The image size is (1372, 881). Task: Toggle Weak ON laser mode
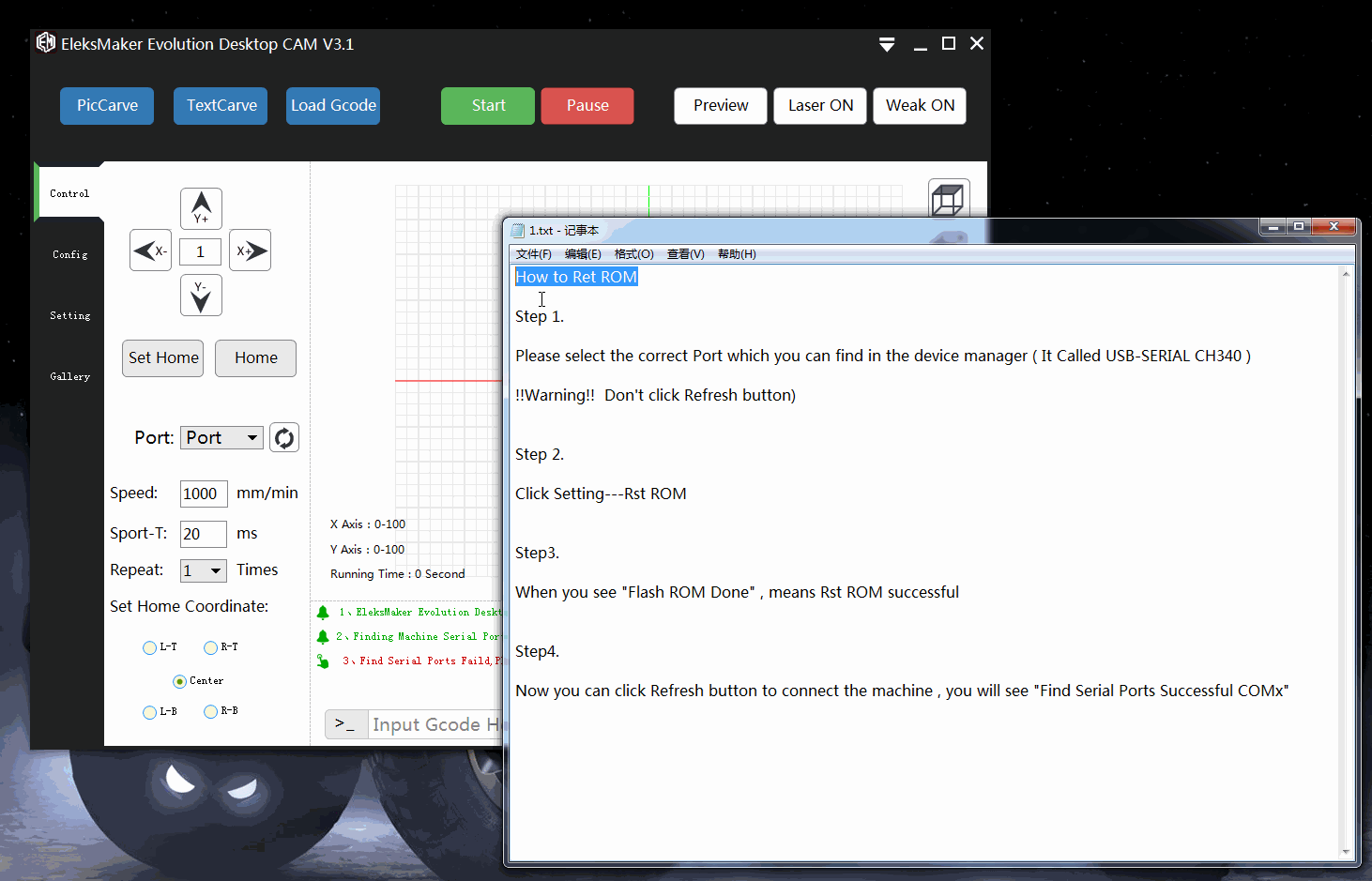920,106
